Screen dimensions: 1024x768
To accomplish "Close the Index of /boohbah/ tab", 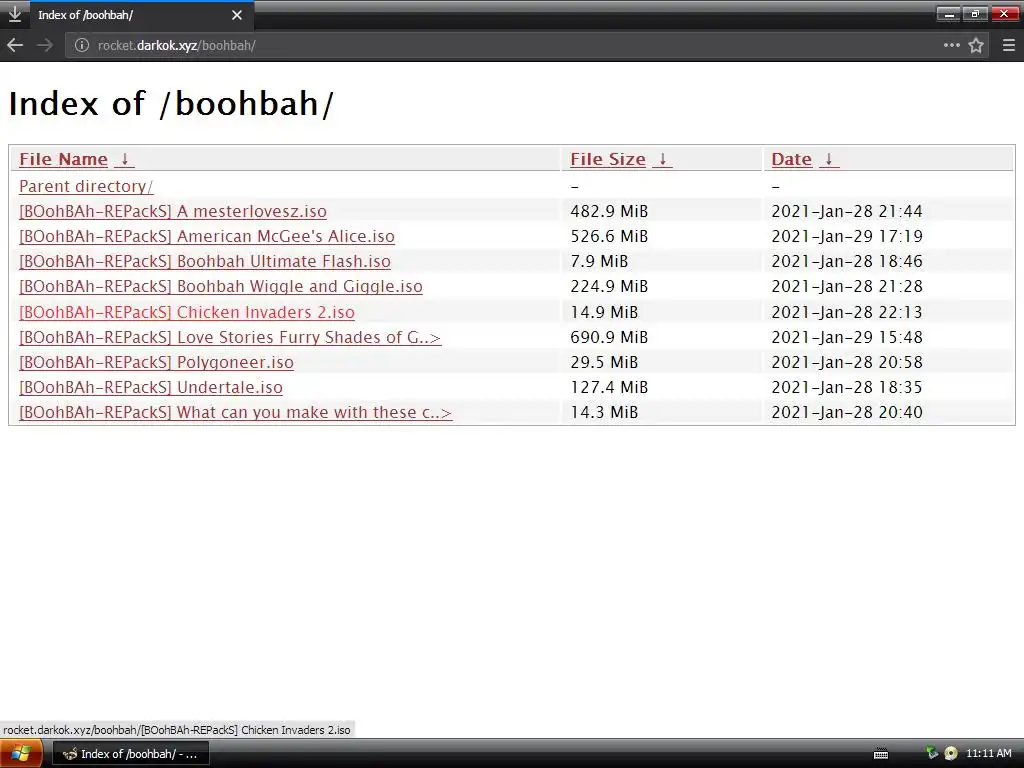I will 237,15.
